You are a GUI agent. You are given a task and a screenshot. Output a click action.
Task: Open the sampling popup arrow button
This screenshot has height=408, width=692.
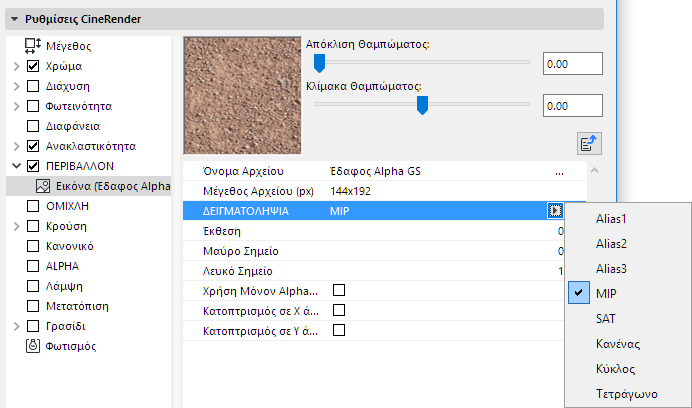pos(555,211)
